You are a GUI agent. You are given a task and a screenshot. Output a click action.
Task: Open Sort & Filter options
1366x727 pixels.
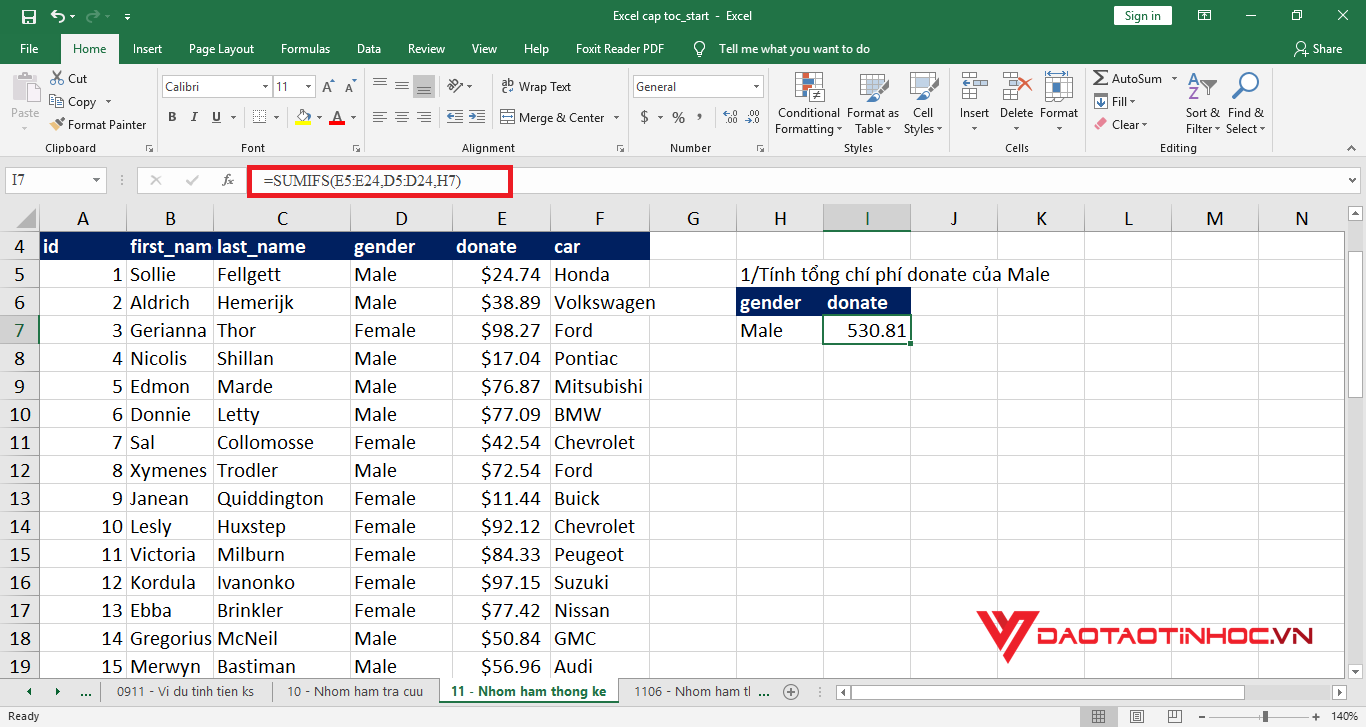1202,103
